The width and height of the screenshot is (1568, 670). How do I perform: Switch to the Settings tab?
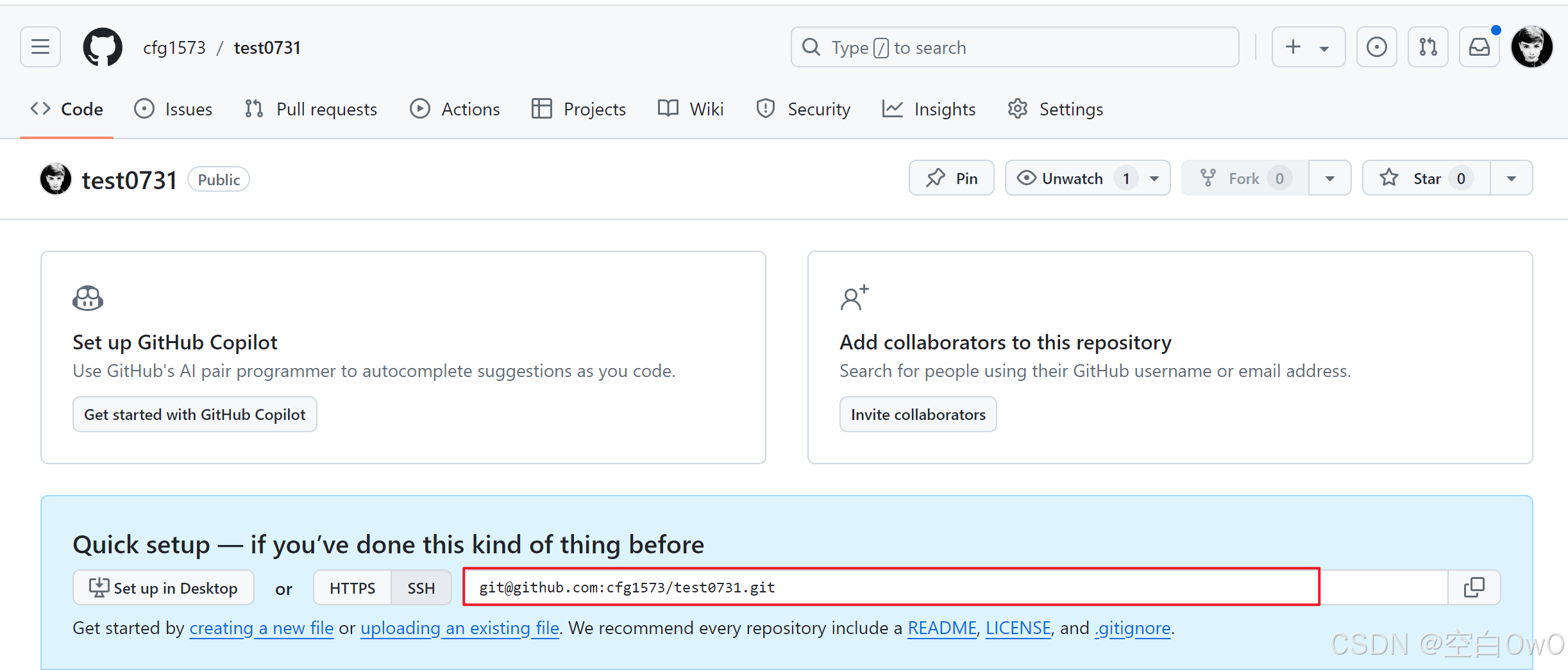(1054, 109)
